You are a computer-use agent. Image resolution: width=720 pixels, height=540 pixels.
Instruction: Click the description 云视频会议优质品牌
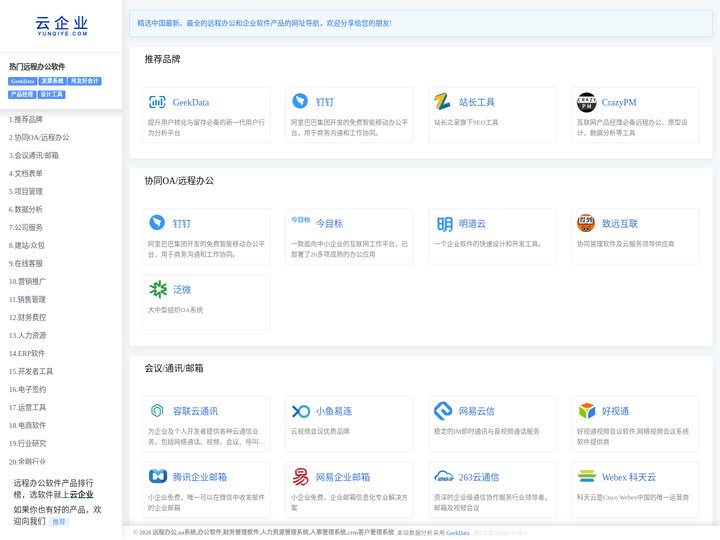[x=320, y=431]
